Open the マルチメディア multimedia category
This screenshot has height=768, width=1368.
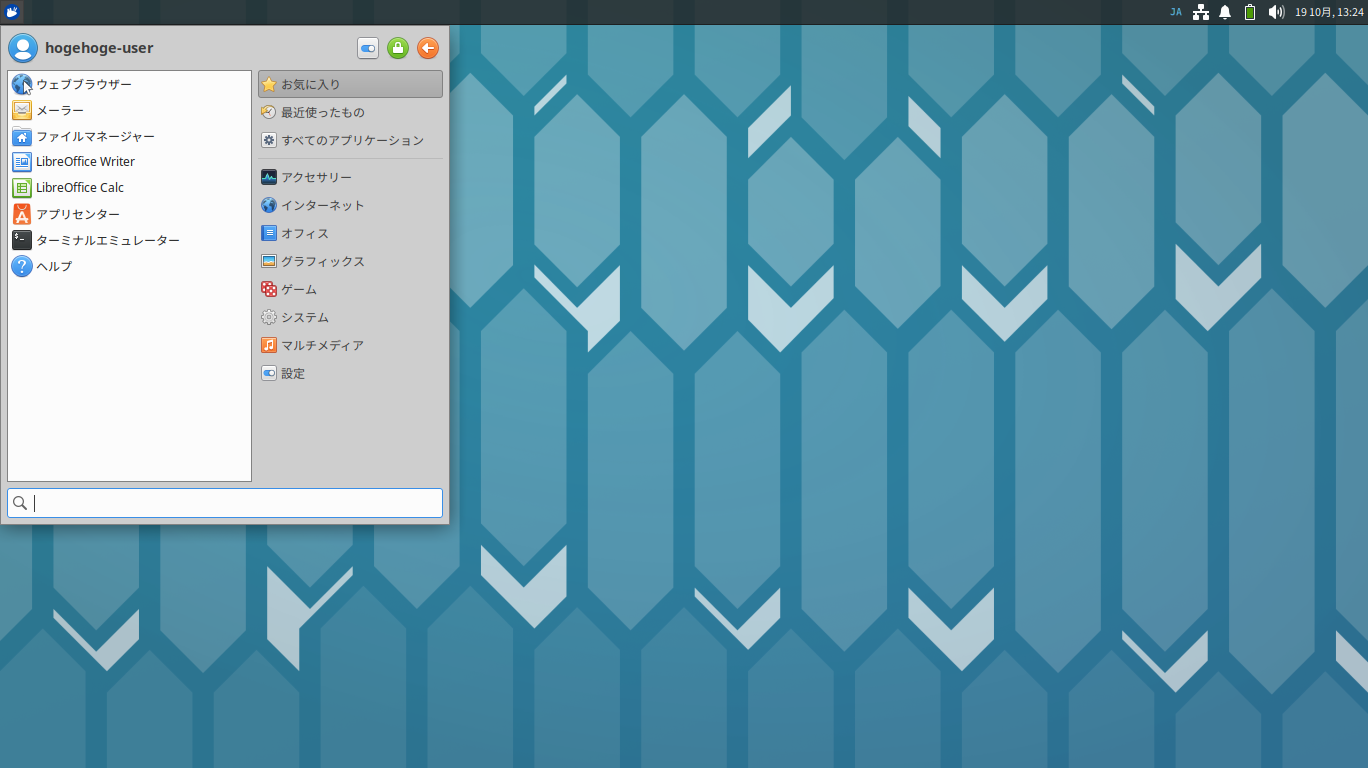[350, 345]
